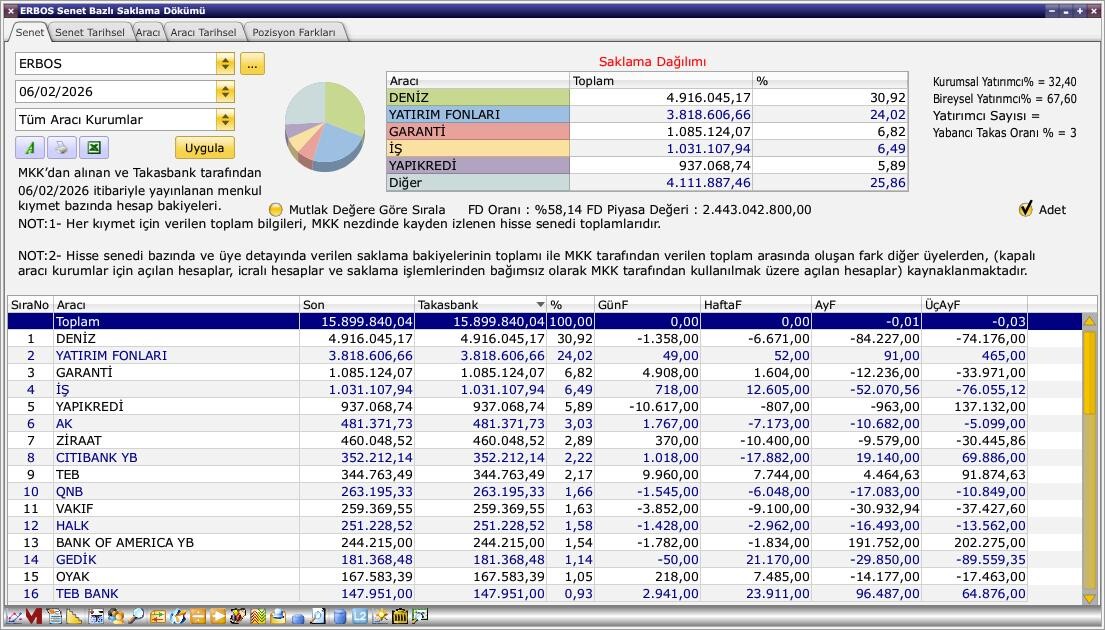The image size is (1105, 630).
Task: Click the table's vertical scrollbar down arrow
Action: tap(1089, 598)
